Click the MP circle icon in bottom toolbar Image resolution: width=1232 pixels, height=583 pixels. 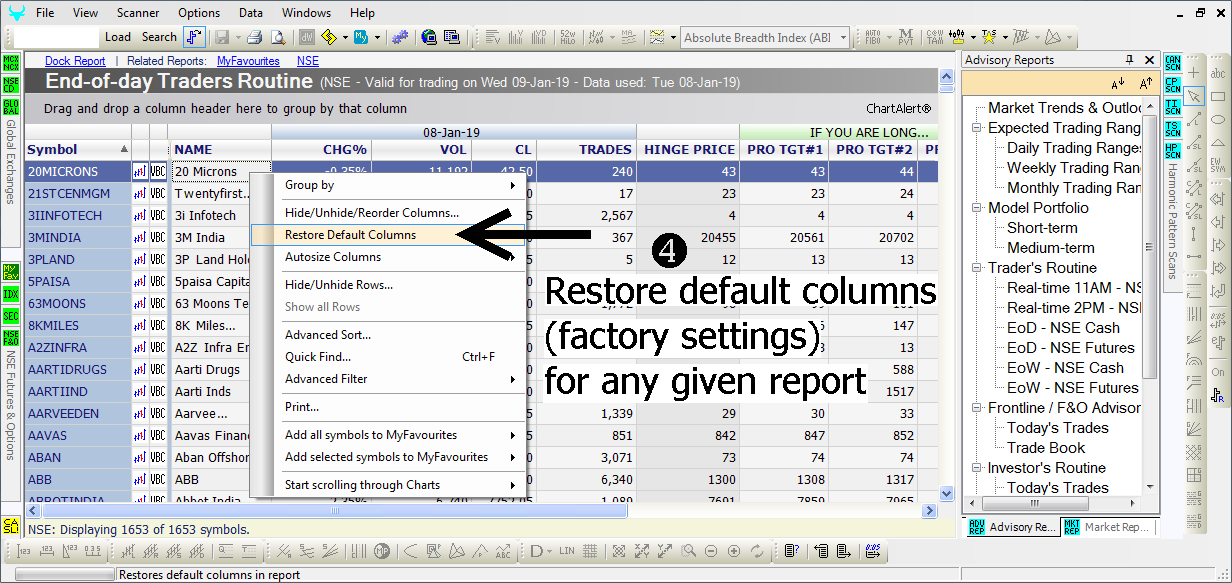tap(382, 551)
